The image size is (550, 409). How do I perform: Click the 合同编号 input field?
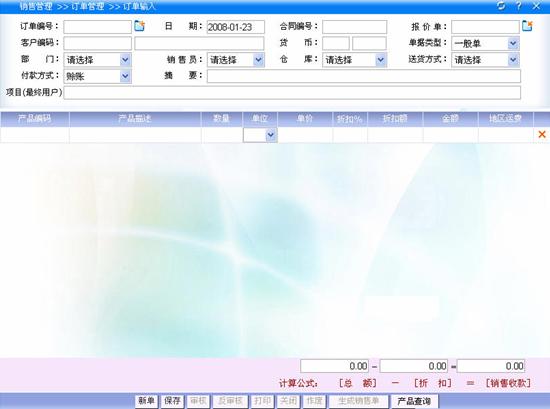355,27
